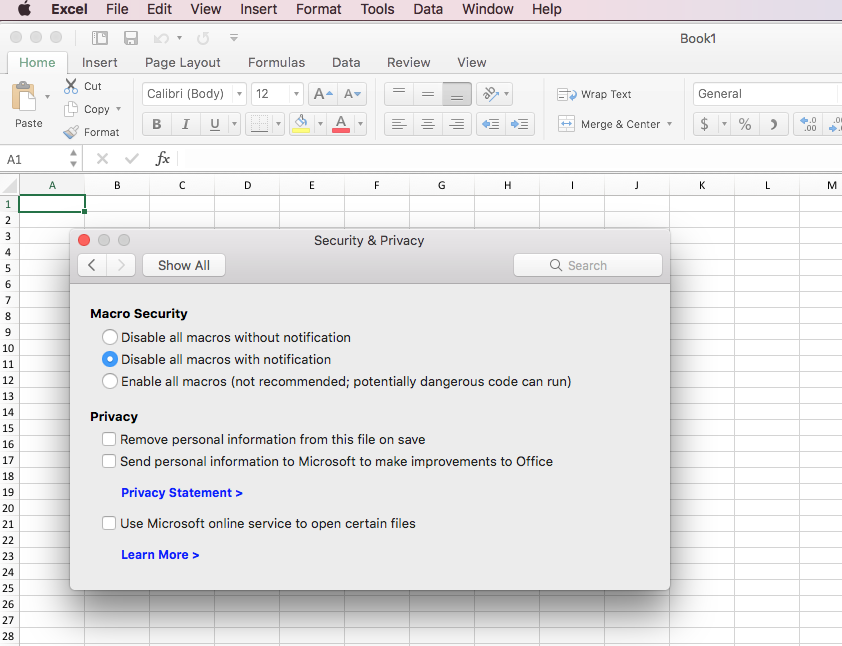Open the Tools menu
The width and height of the screenshot is (842, 646).
(377, 9)
